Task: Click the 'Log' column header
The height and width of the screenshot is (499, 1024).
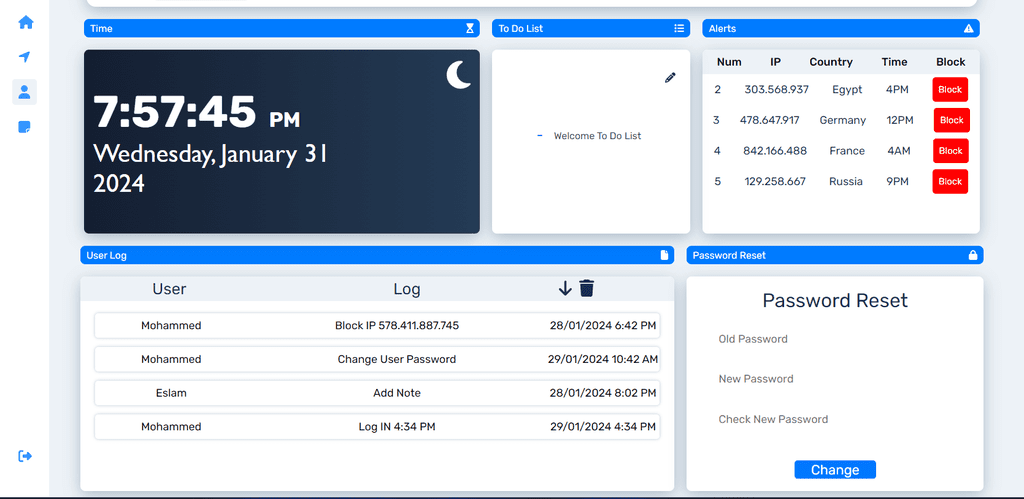Action: 407,289
